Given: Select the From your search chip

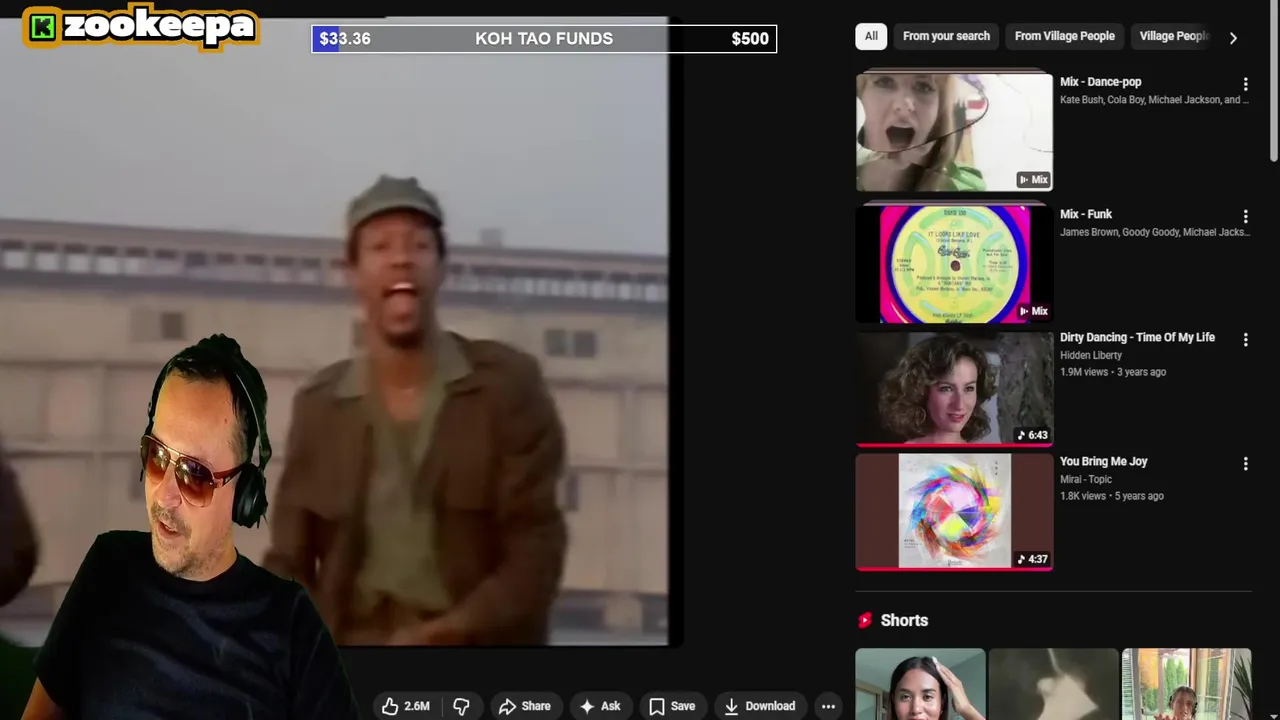Looking at the screenshot, I should coord(946,36).
